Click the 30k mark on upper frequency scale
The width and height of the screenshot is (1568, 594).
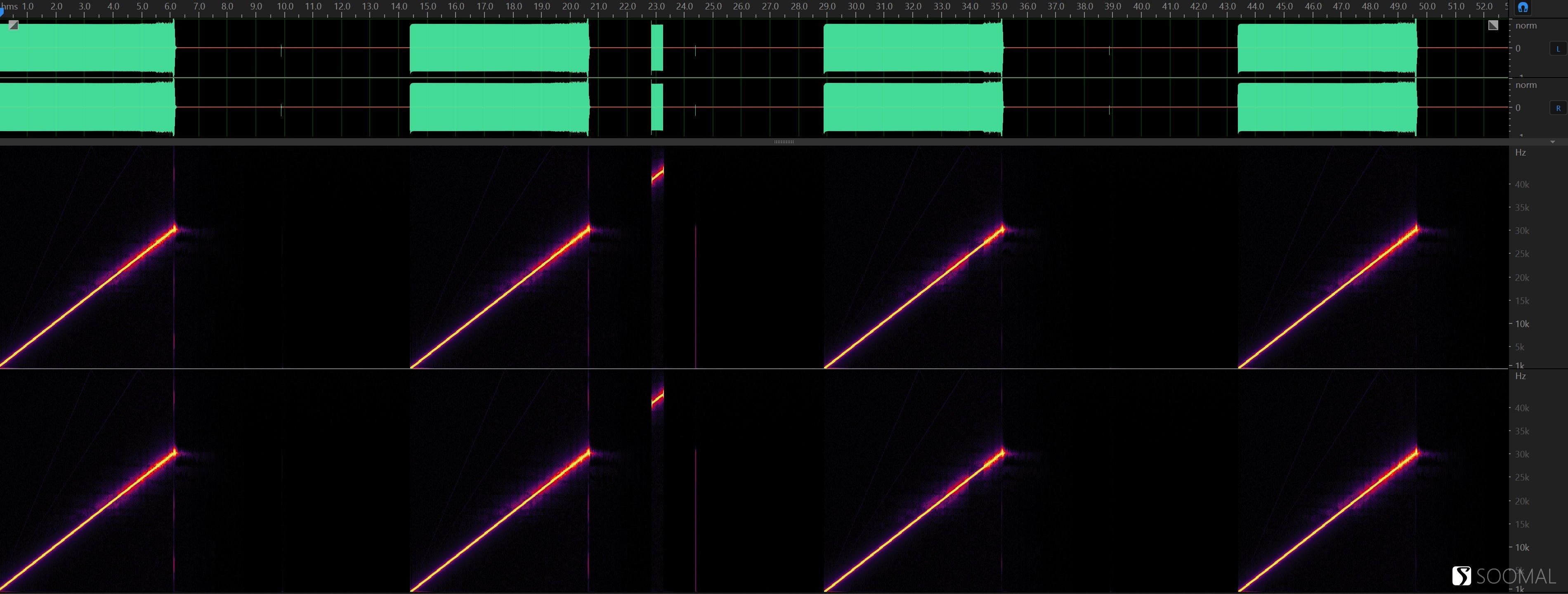click(x=1522, y=231)
